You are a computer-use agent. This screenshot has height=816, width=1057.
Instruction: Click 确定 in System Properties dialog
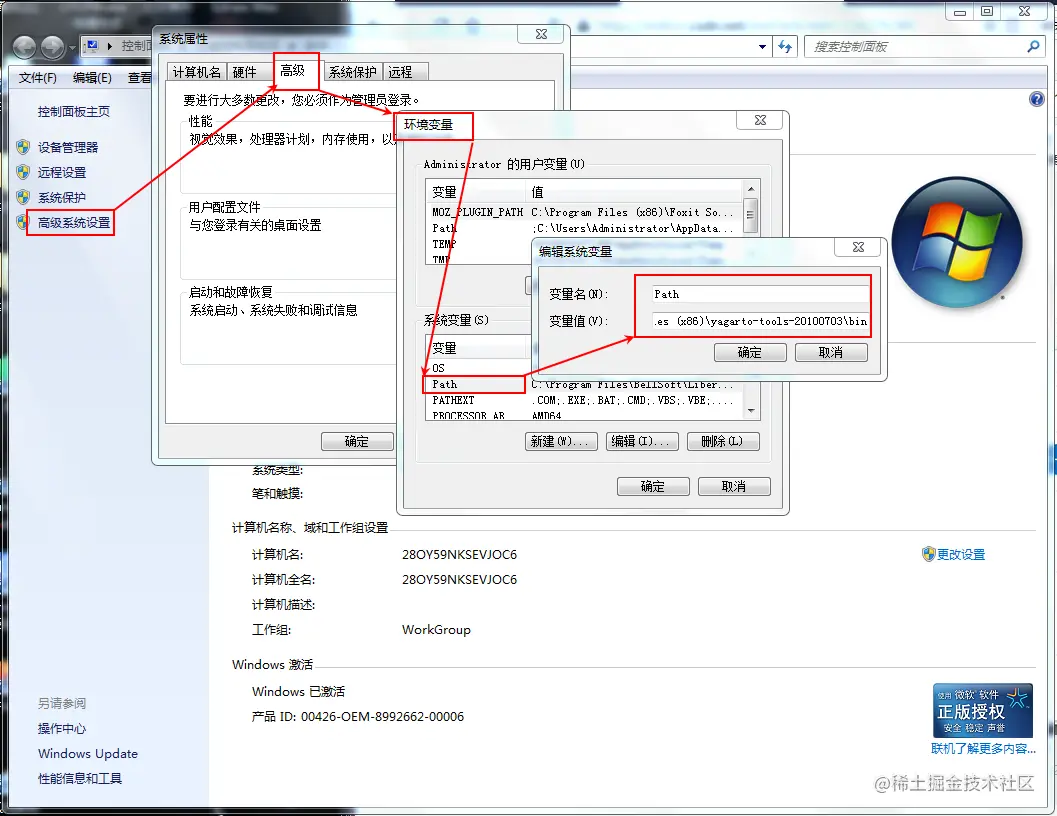357,441
